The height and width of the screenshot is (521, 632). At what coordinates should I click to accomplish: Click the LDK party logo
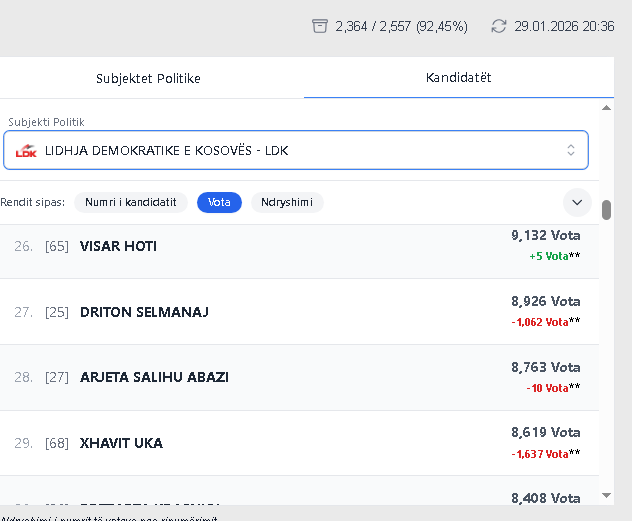pyautogui.click(x=27, y=151)
